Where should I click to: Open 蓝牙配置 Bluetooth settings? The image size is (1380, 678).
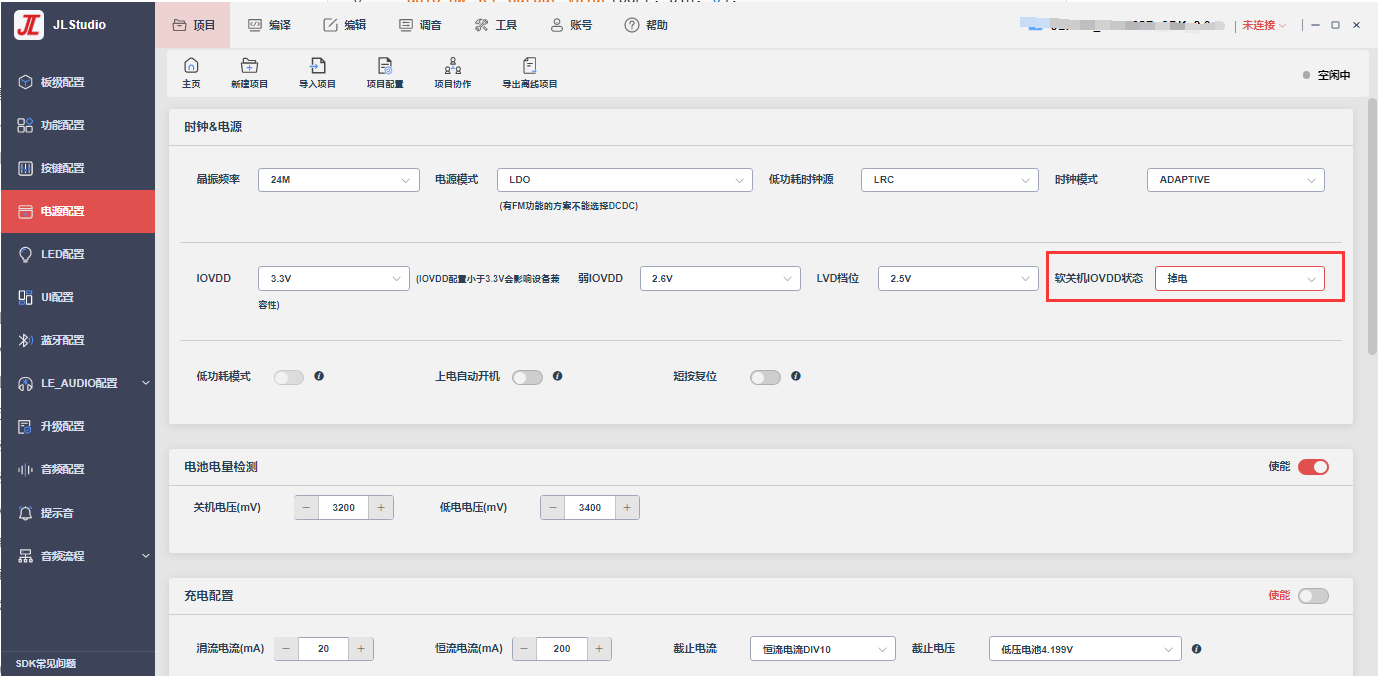tap(78, 340)
